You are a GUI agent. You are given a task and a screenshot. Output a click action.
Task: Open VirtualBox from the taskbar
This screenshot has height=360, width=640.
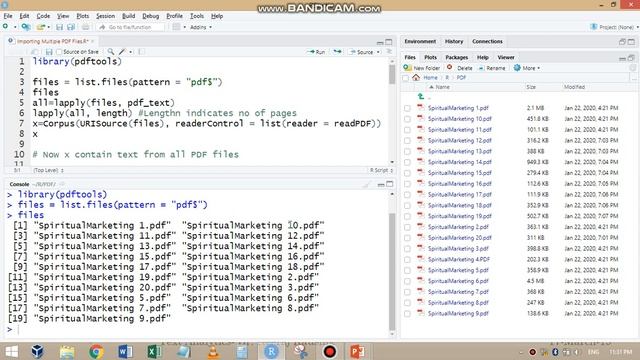click(x=38, y=351)
